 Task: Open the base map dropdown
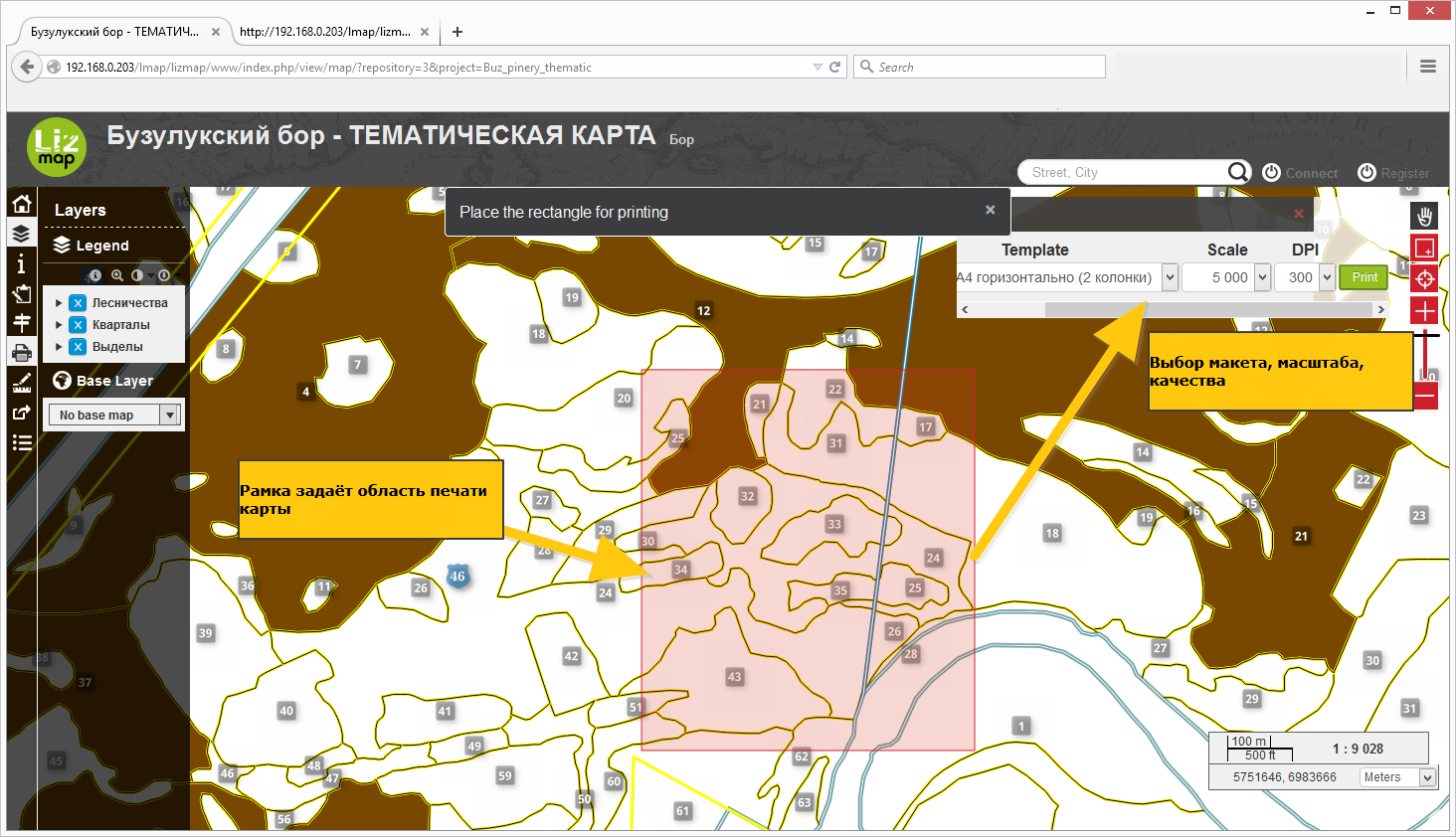111,414
